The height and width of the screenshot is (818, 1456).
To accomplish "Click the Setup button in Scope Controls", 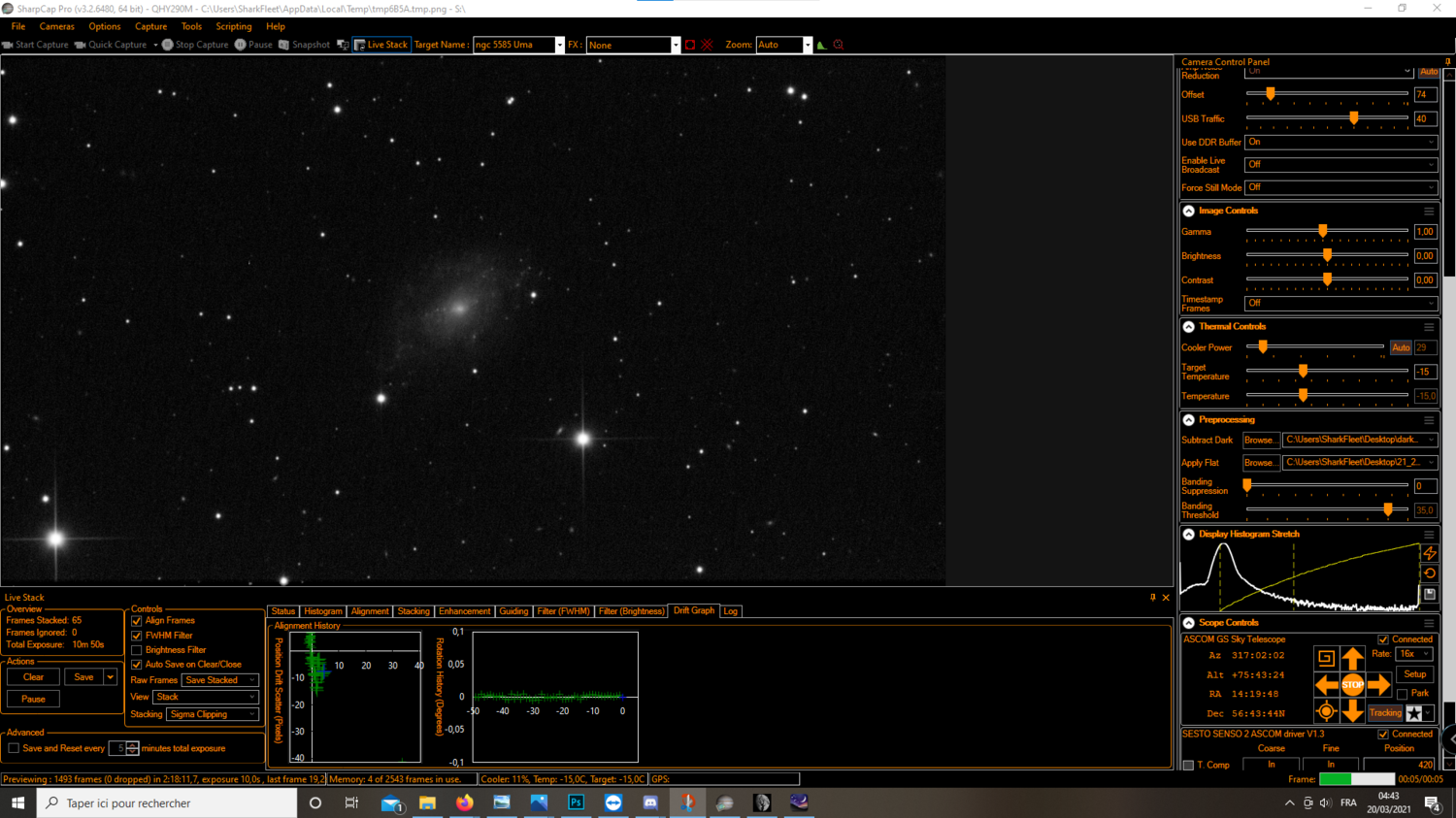I will coord(1414,673).
